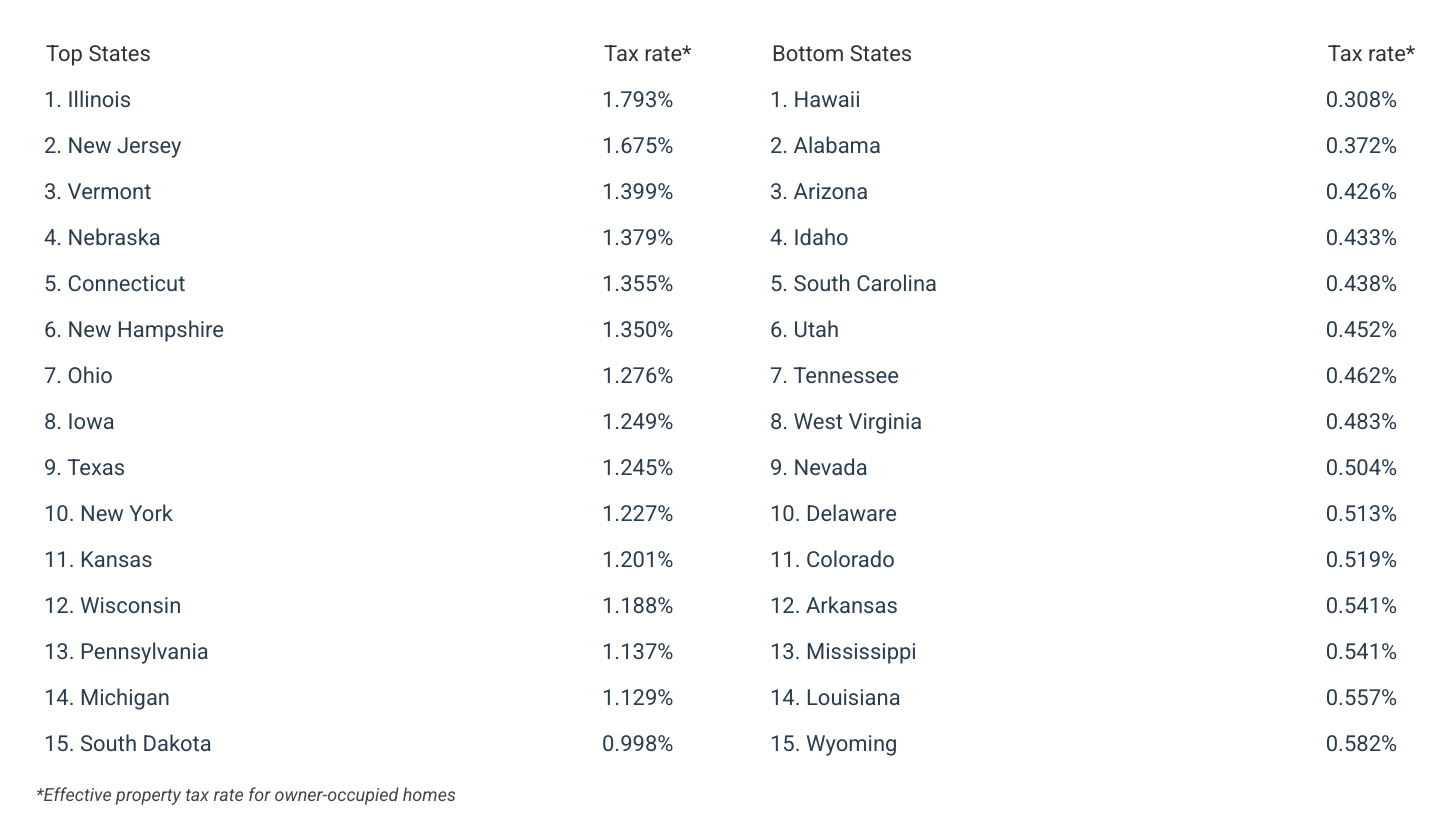Select the Illinois row entry
This screenshot has width=1450, height=825.
(88, 100)
